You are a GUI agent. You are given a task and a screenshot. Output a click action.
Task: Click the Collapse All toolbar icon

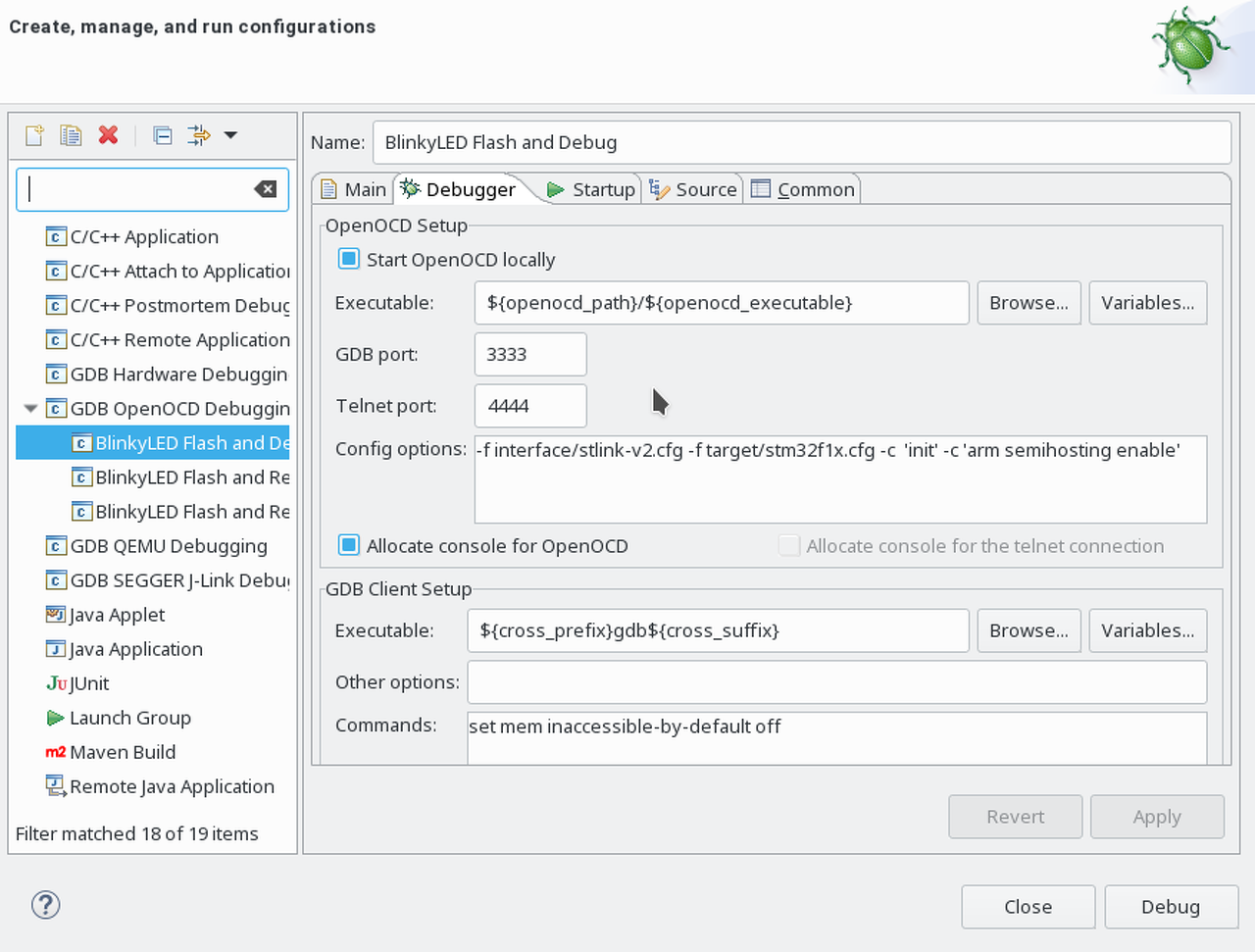point(163,135)
